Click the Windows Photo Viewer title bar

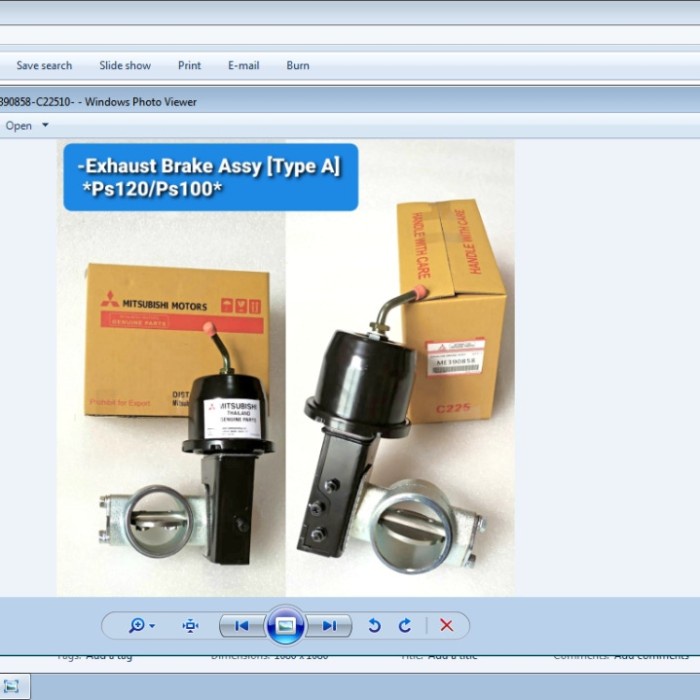tap(300, 101)
